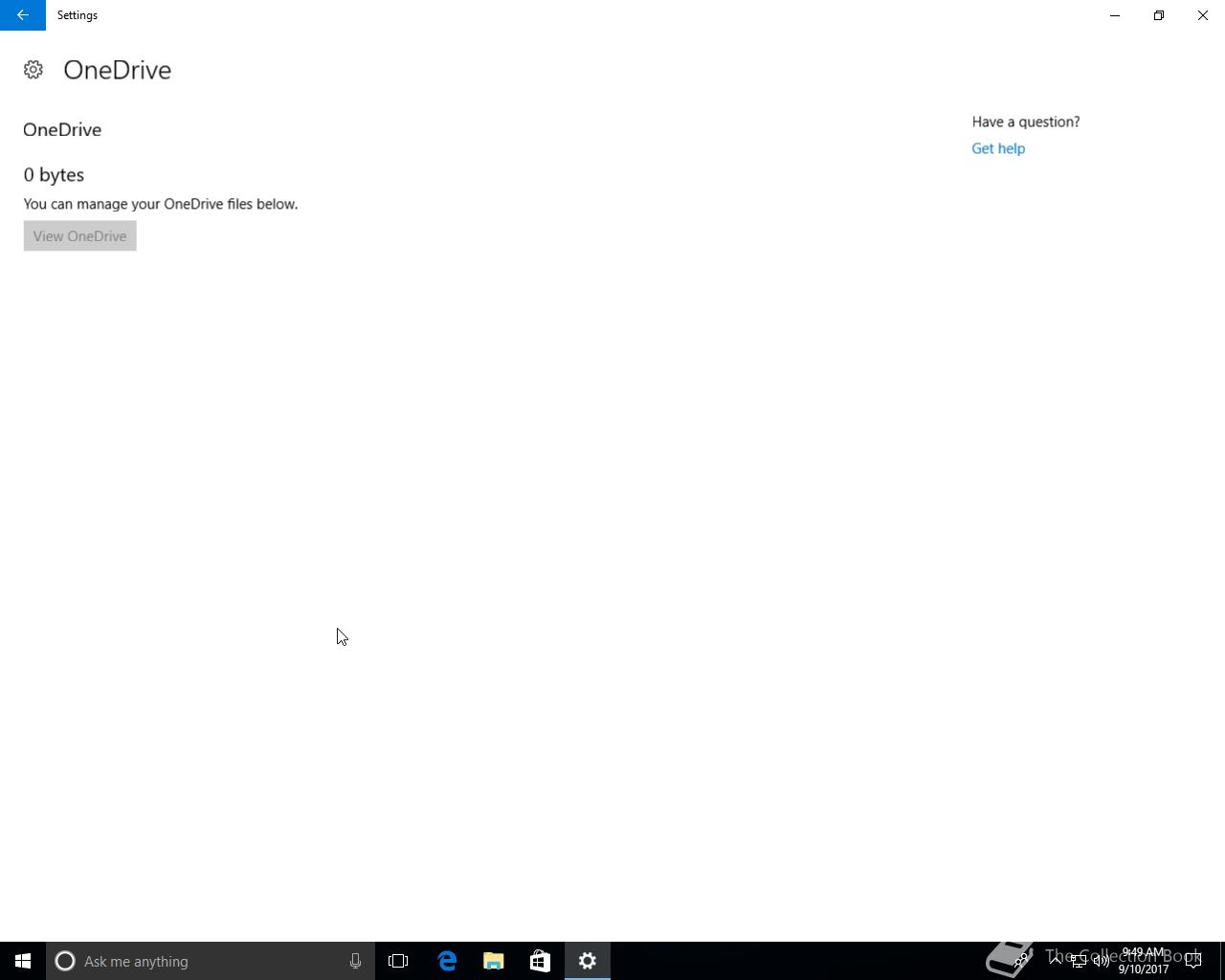The height and width of the screenshot is (980, 1225).
Task: Click the Ask me anything search box
Action: (x=211, y=961)
